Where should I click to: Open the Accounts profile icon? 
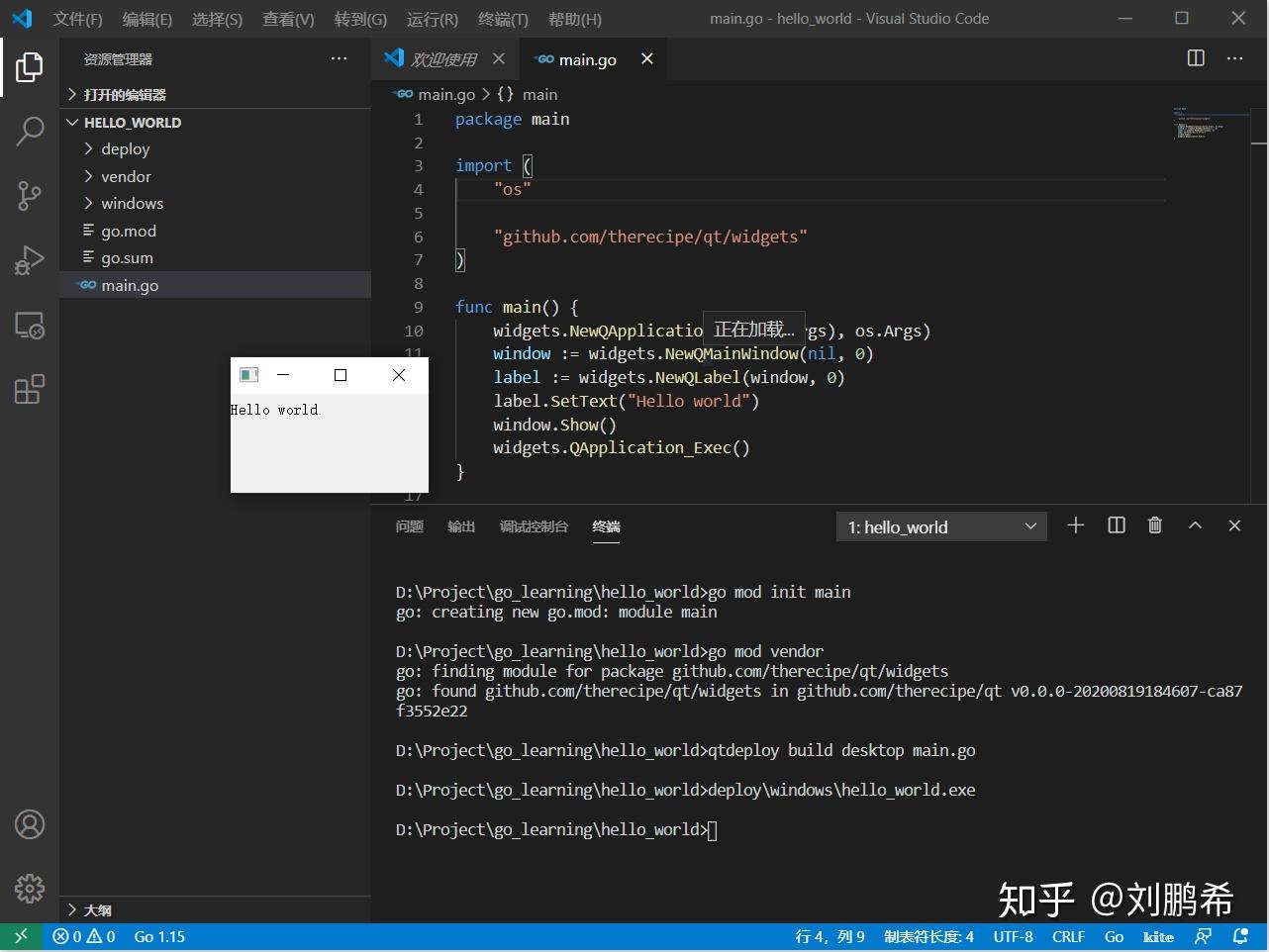[30, 824]
